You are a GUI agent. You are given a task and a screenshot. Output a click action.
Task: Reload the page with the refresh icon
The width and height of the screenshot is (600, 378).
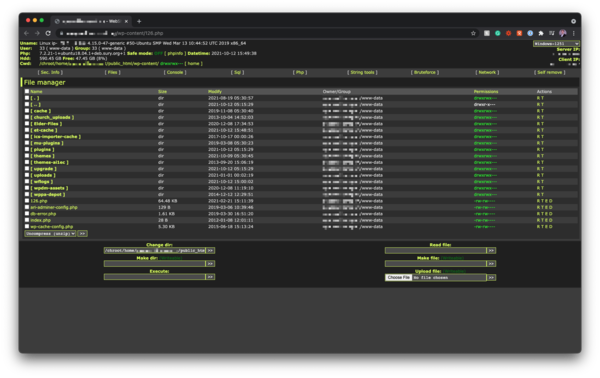tap(48, 33)
